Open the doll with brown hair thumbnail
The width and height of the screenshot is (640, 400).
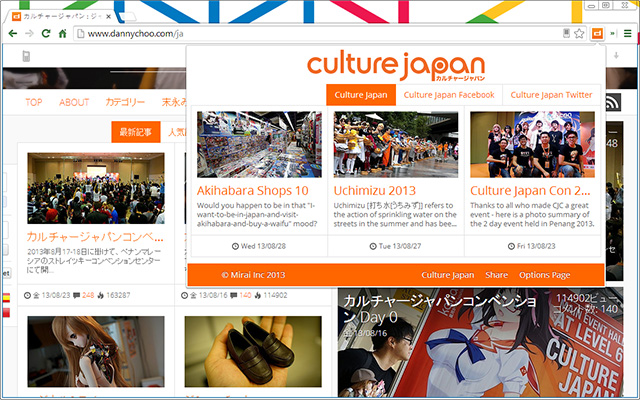coord(96,351)
